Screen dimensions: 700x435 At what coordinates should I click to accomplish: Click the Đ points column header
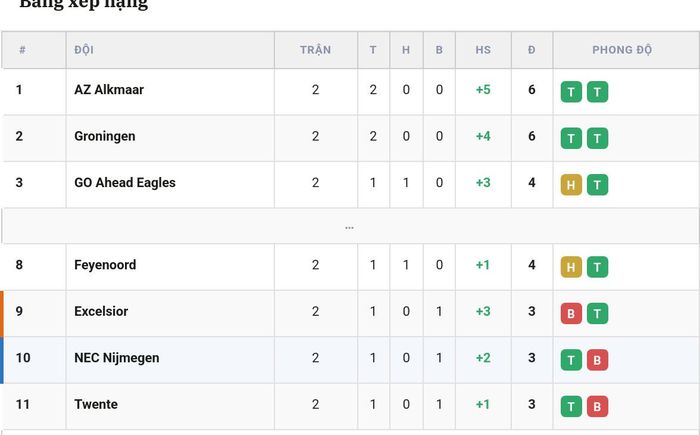click(531, 50)
